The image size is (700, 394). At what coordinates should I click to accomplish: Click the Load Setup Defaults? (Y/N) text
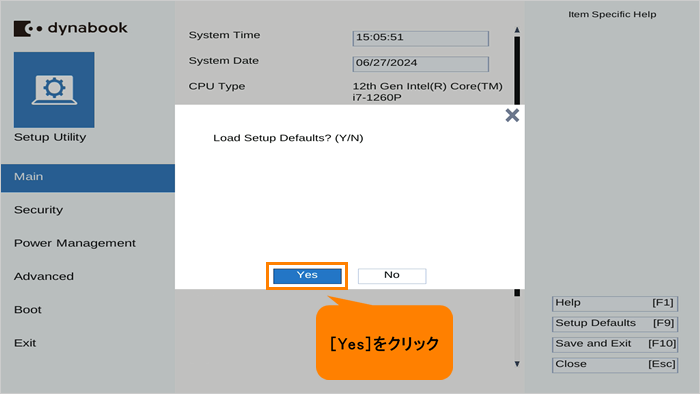coord(288,138)
